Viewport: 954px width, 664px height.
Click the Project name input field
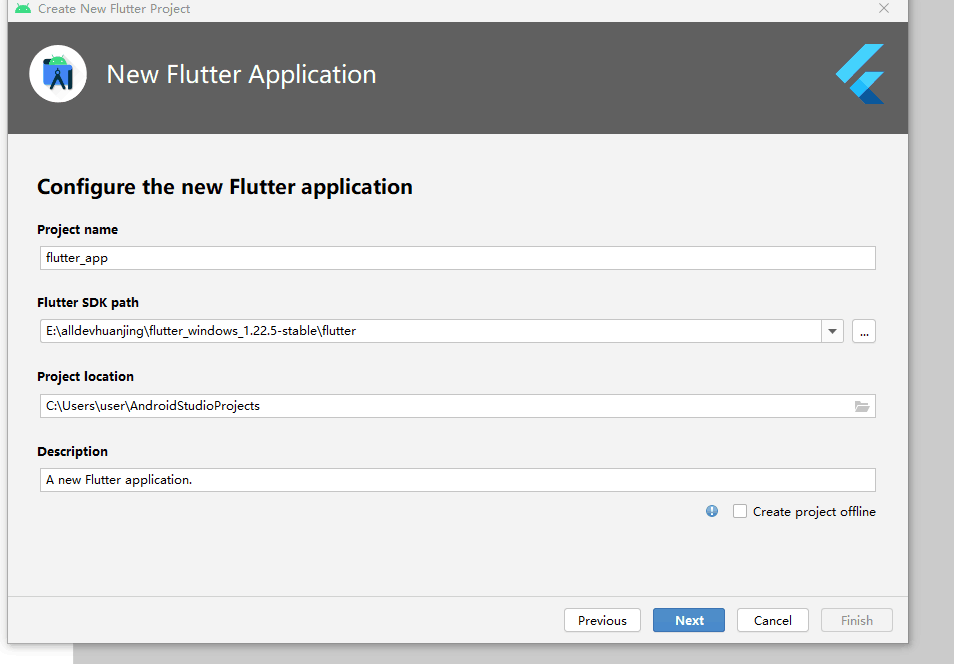(x=458, y=258)
